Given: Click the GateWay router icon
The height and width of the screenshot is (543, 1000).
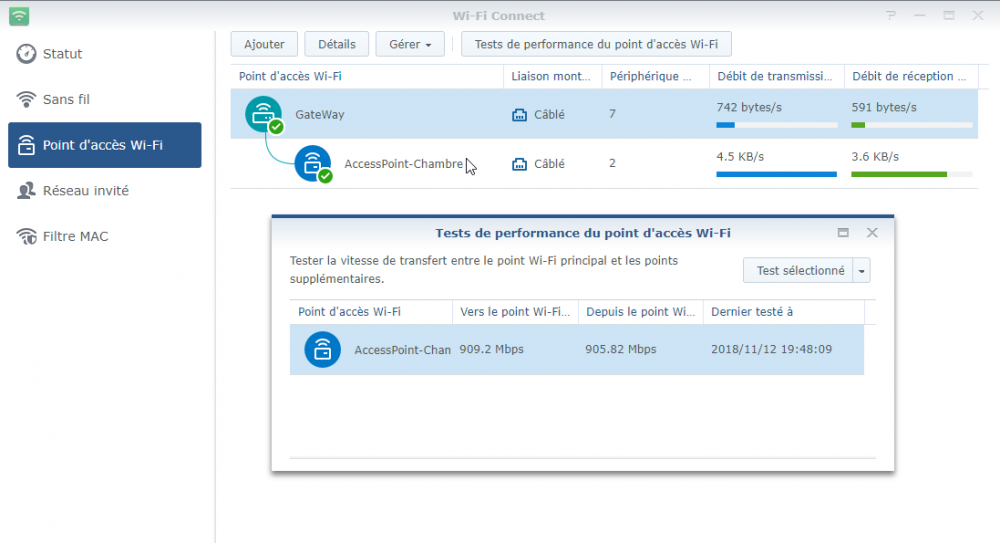Looking at the screenshot, I should (x=263, y=114).
